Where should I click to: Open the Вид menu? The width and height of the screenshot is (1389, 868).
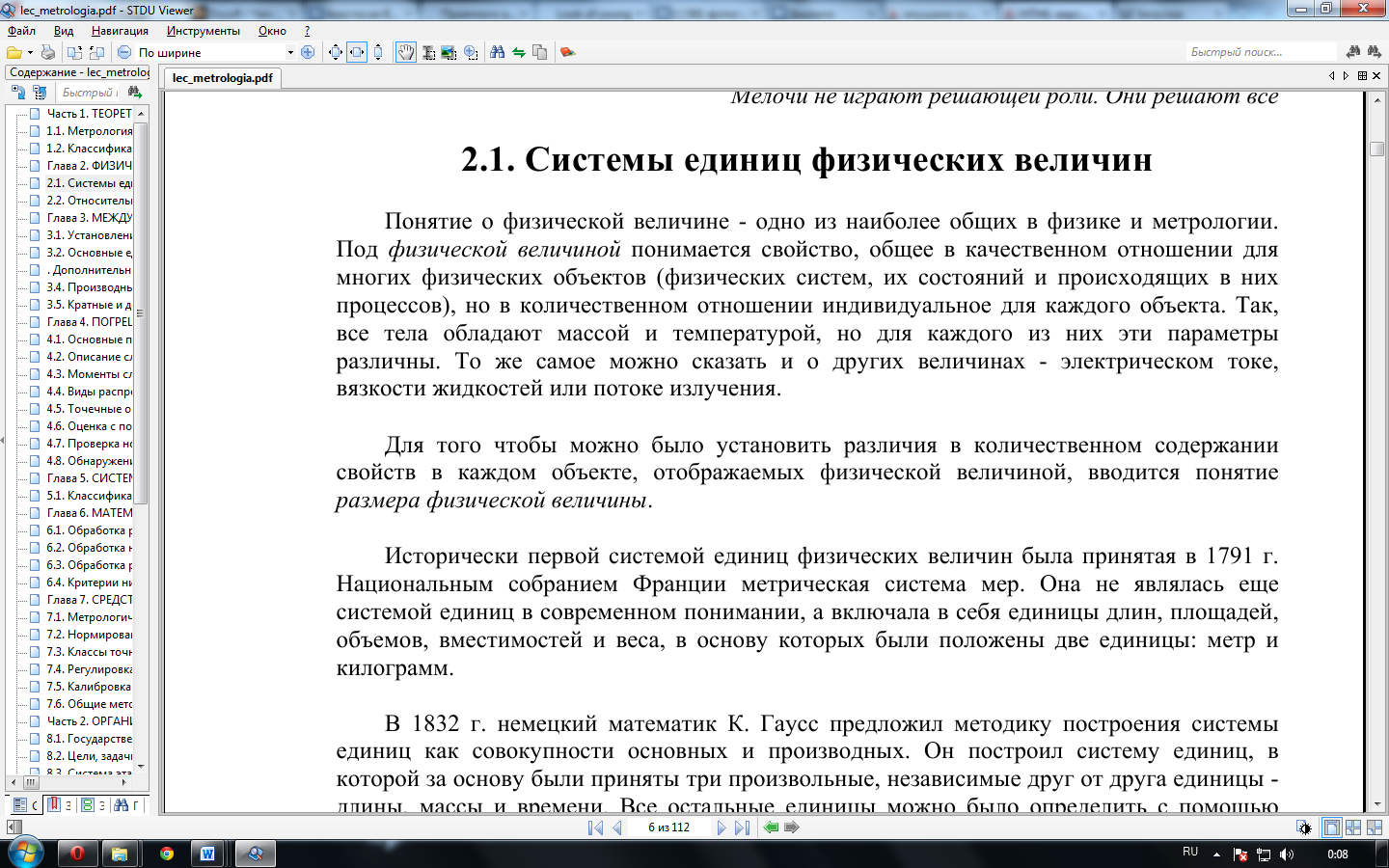(x=64, y=31)
